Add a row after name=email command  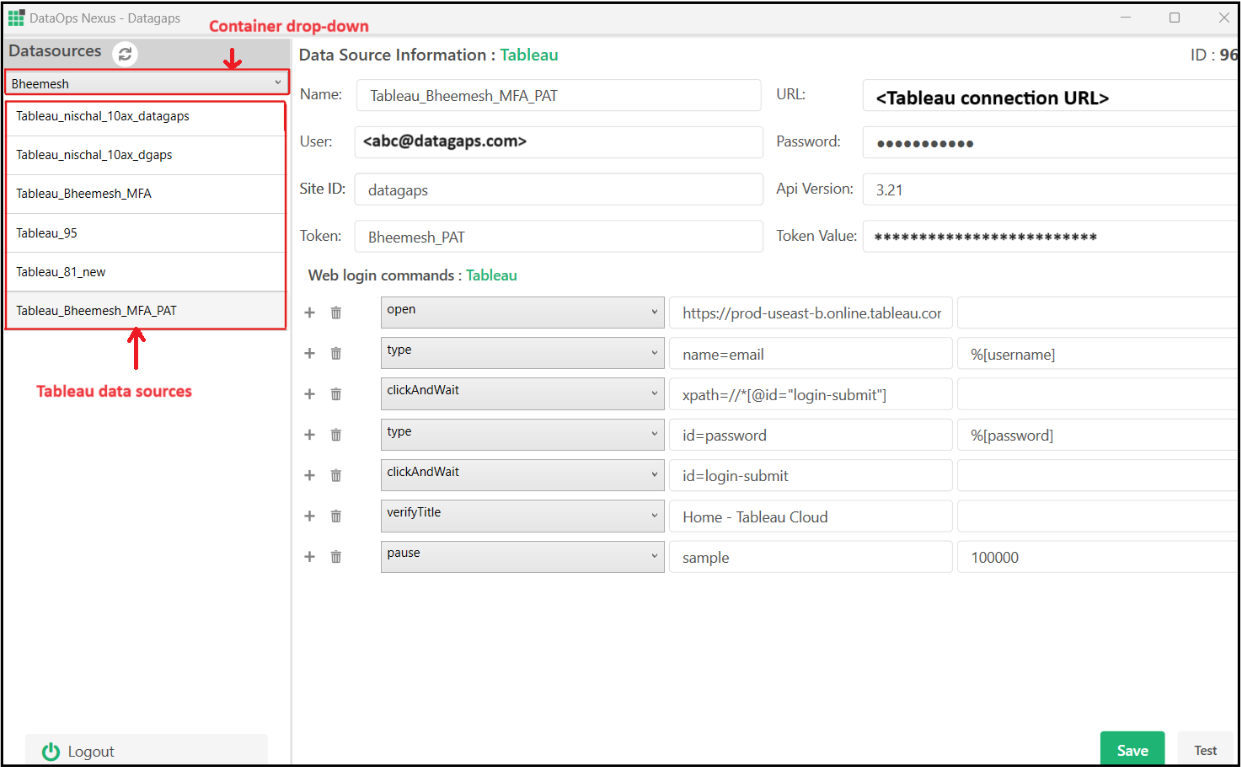[x=310, y=353]
